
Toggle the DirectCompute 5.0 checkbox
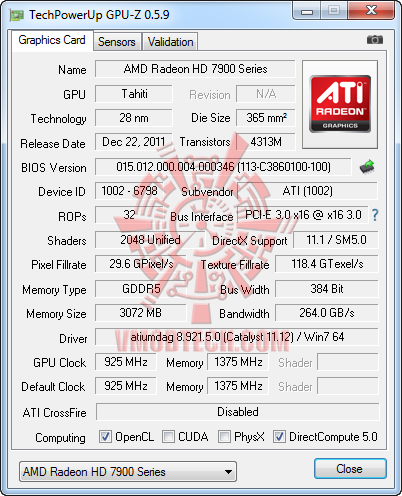(x=279, y=436)
